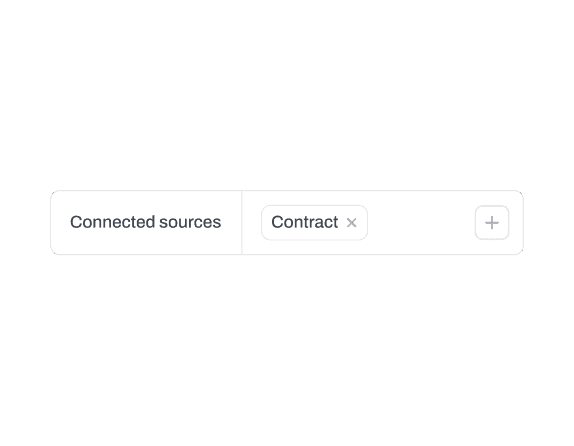Open the add source picker
This screenshot has height=446, width=574.
click(492, 223)
